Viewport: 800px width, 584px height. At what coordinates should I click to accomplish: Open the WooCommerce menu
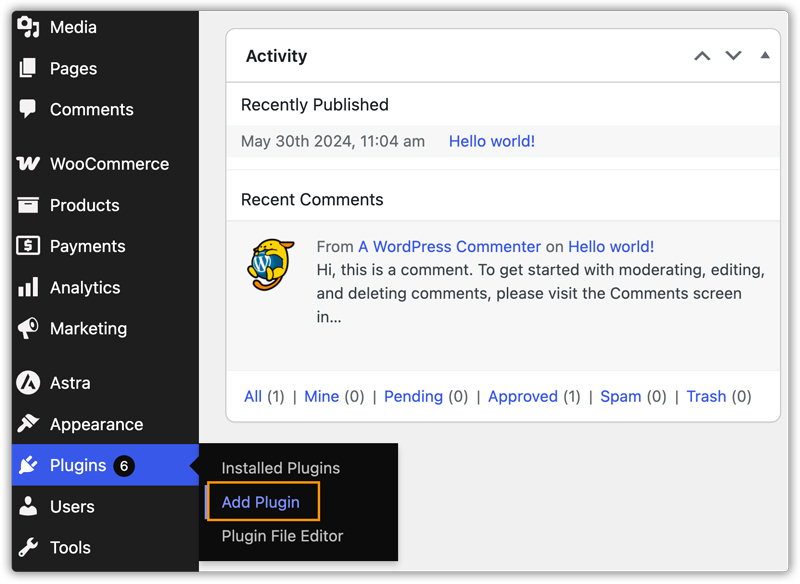coord(105,163)
